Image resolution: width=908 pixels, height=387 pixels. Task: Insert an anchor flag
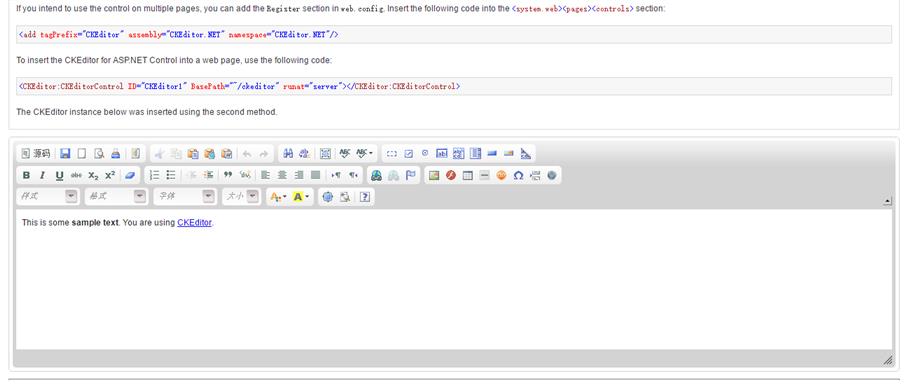tap(411, 175)
